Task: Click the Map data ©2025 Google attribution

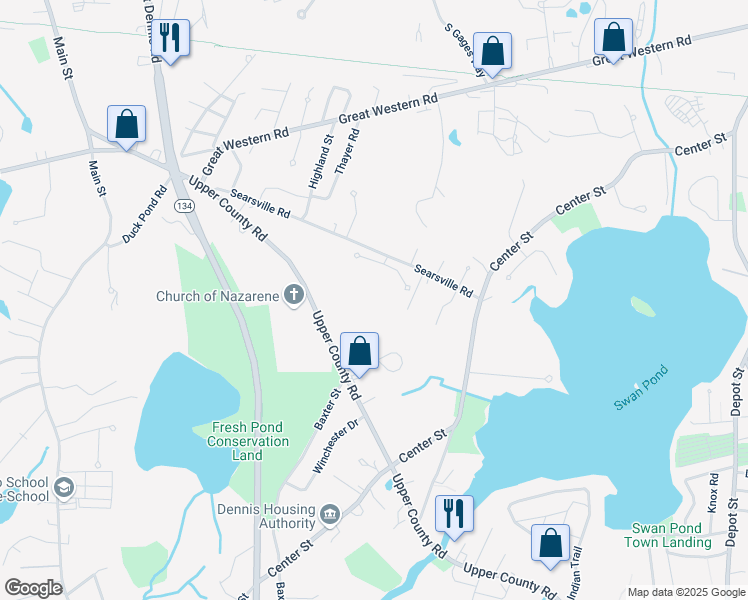Action: pyautogui.click(x=687, y=593)
